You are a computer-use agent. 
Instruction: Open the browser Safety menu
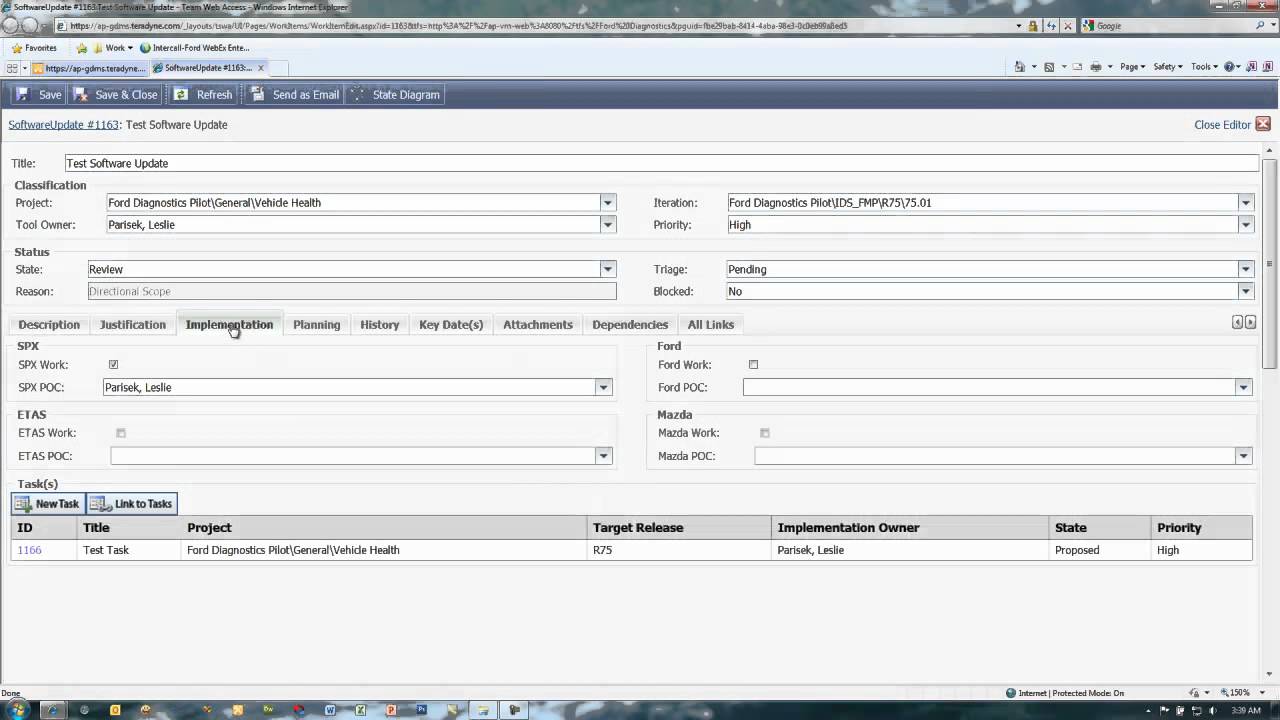1167,67
